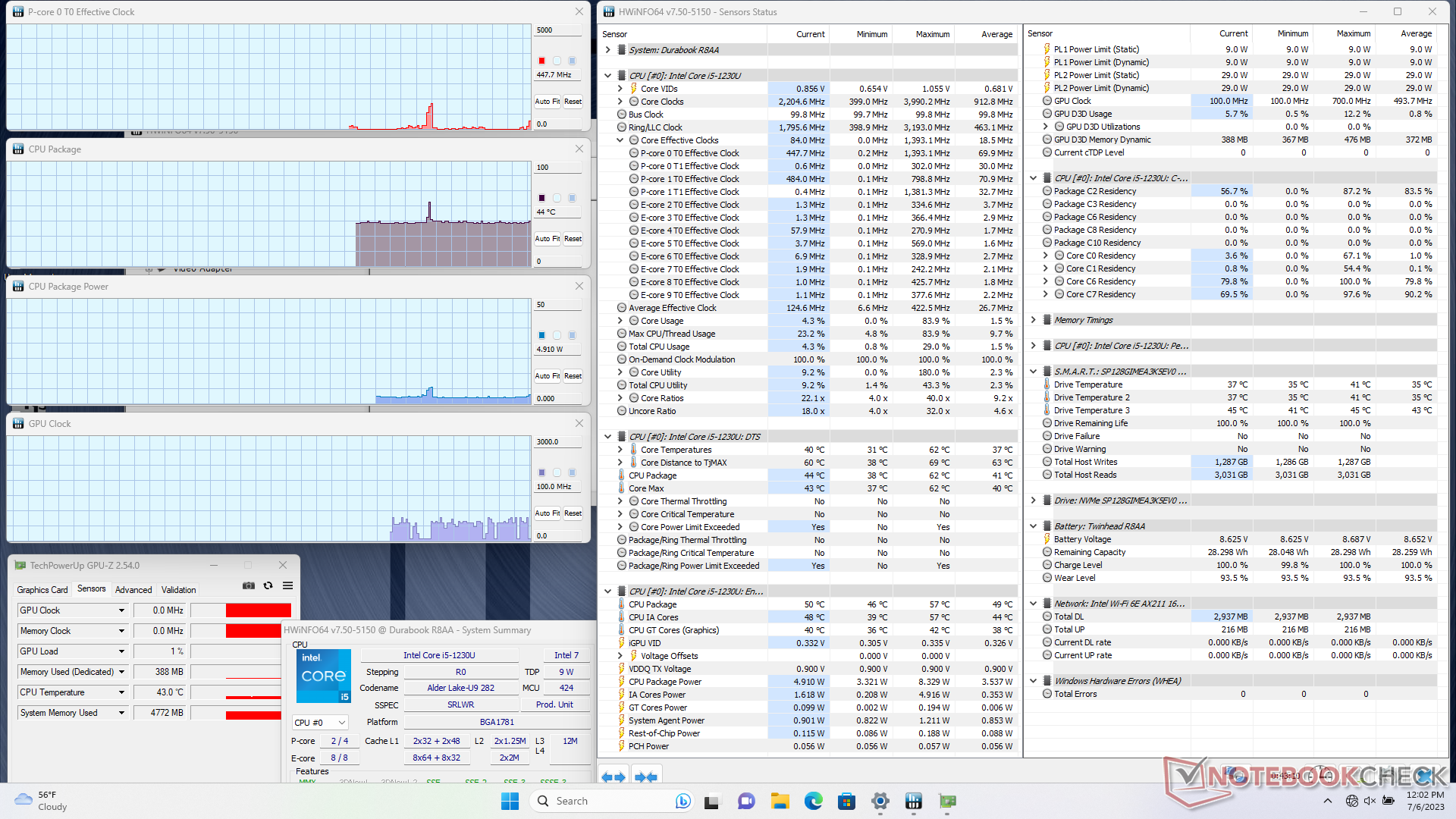Open Task View in taskbar
Screen dimensions: 1456x819
711,801
